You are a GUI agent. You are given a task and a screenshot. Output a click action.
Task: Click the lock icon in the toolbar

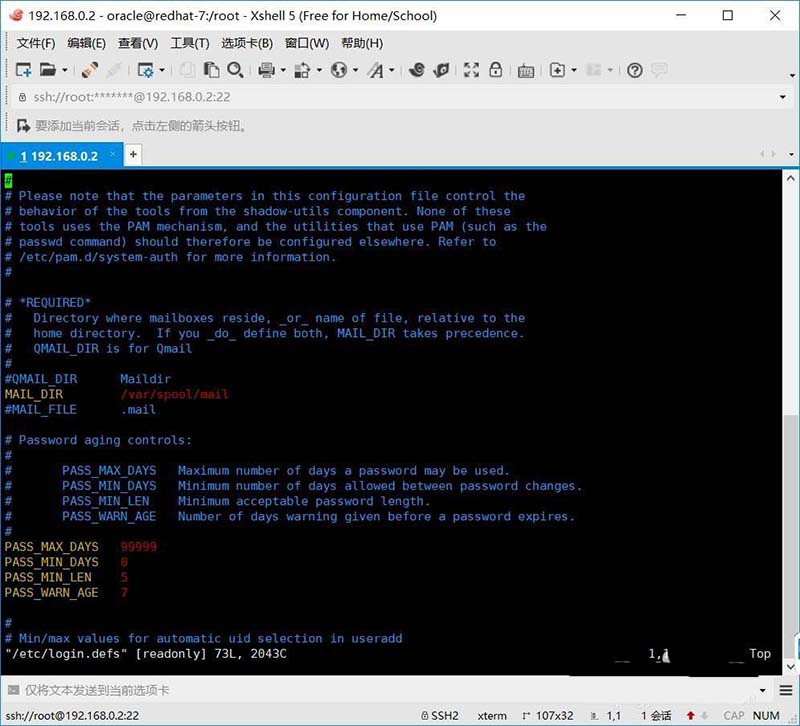pos(495,71)
